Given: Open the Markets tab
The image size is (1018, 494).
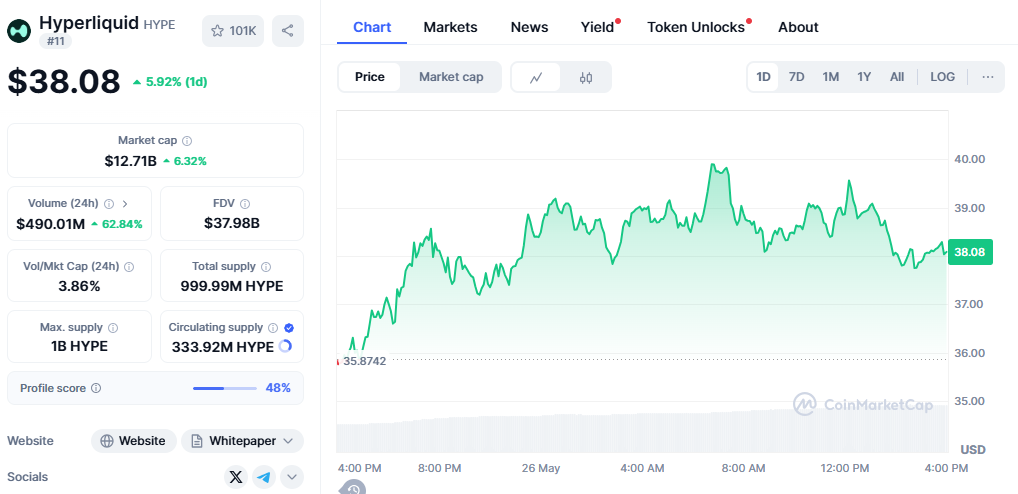Looking at the screenshot, I should click(451, 27).
